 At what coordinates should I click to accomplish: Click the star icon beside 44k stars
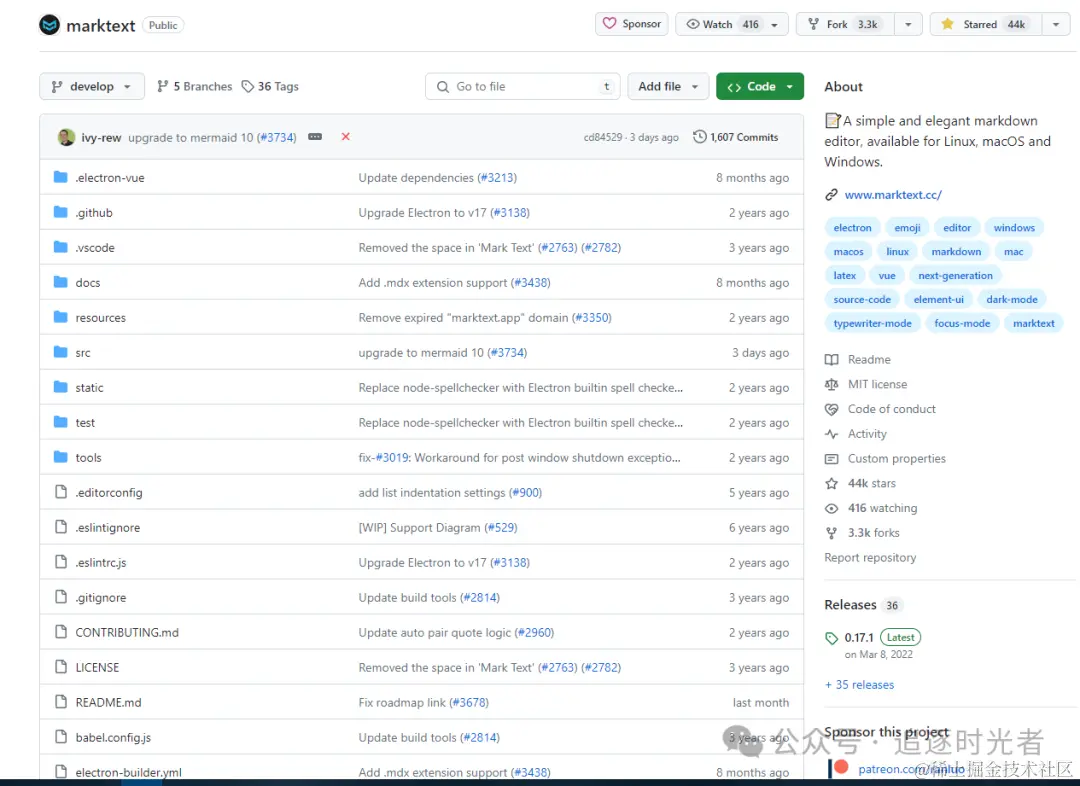click(831, 484)
